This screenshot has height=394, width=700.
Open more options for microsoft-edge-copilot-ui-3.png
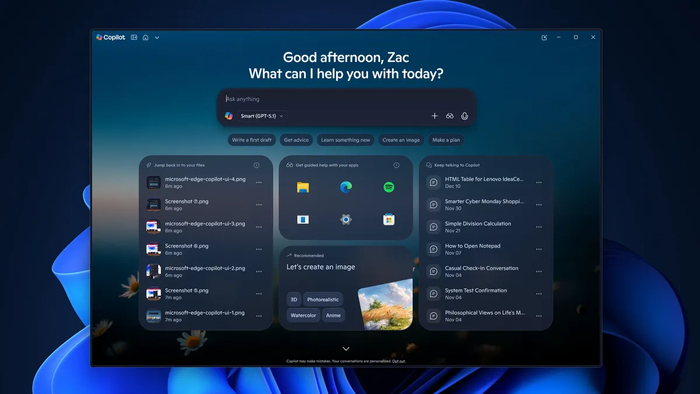259,227
